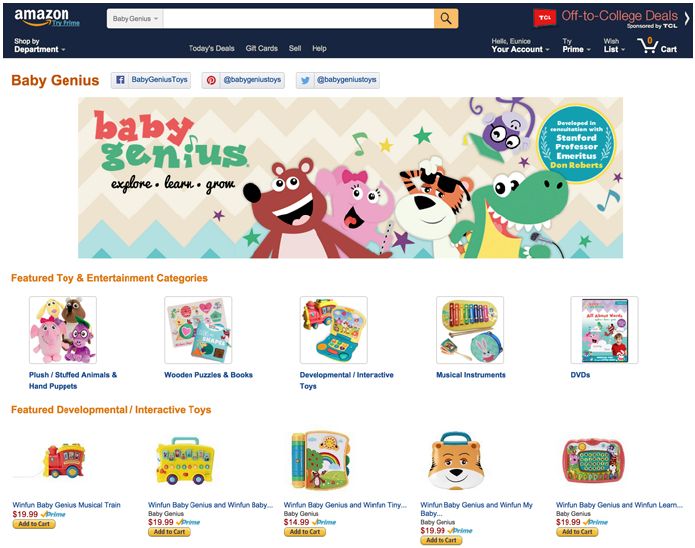
Task: Open the DVDs category thumbnail
Action: 604,330
